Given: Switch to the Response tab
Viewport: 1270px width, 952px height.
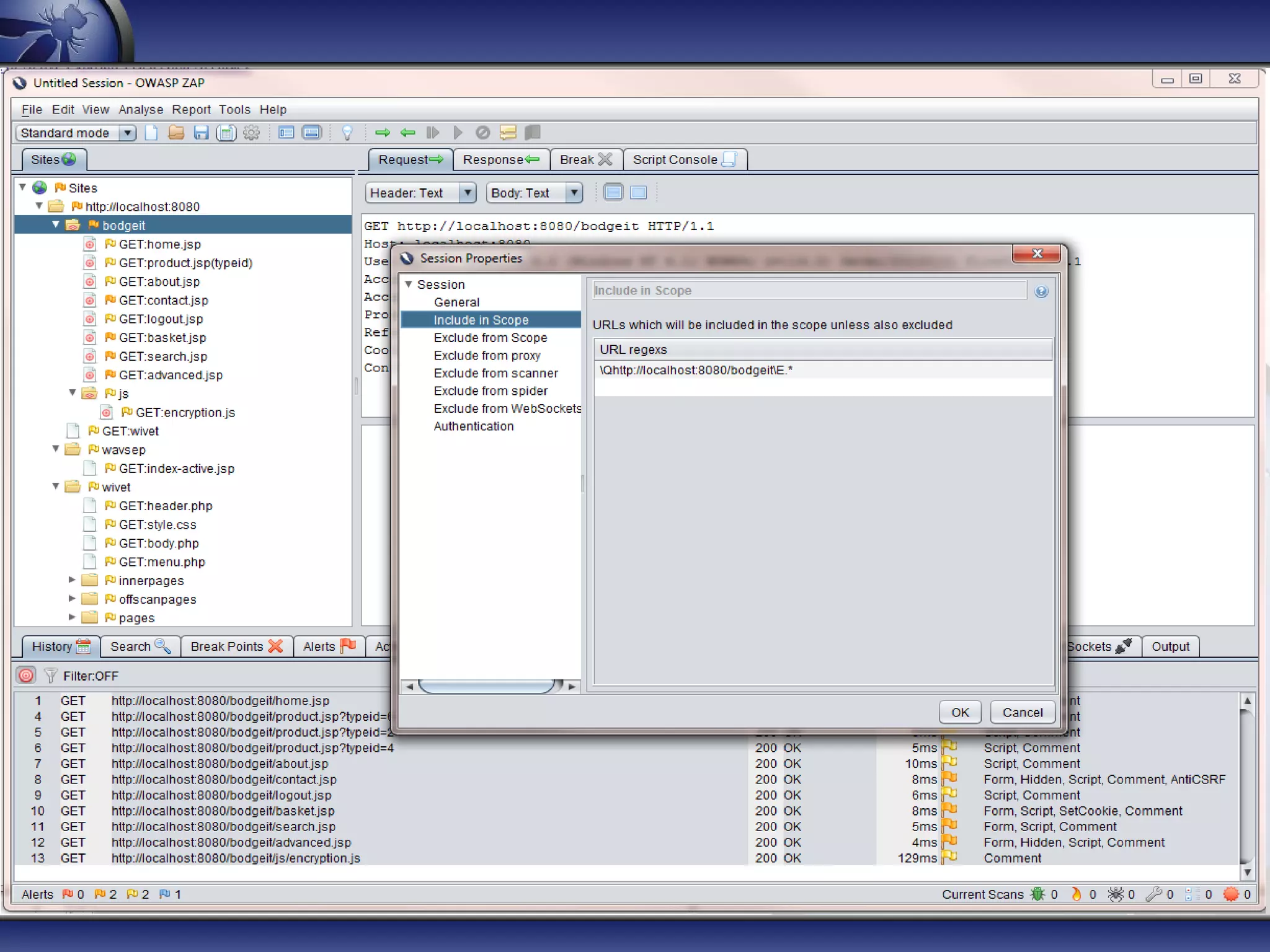Looking at the screenshot, I should 500,160.
